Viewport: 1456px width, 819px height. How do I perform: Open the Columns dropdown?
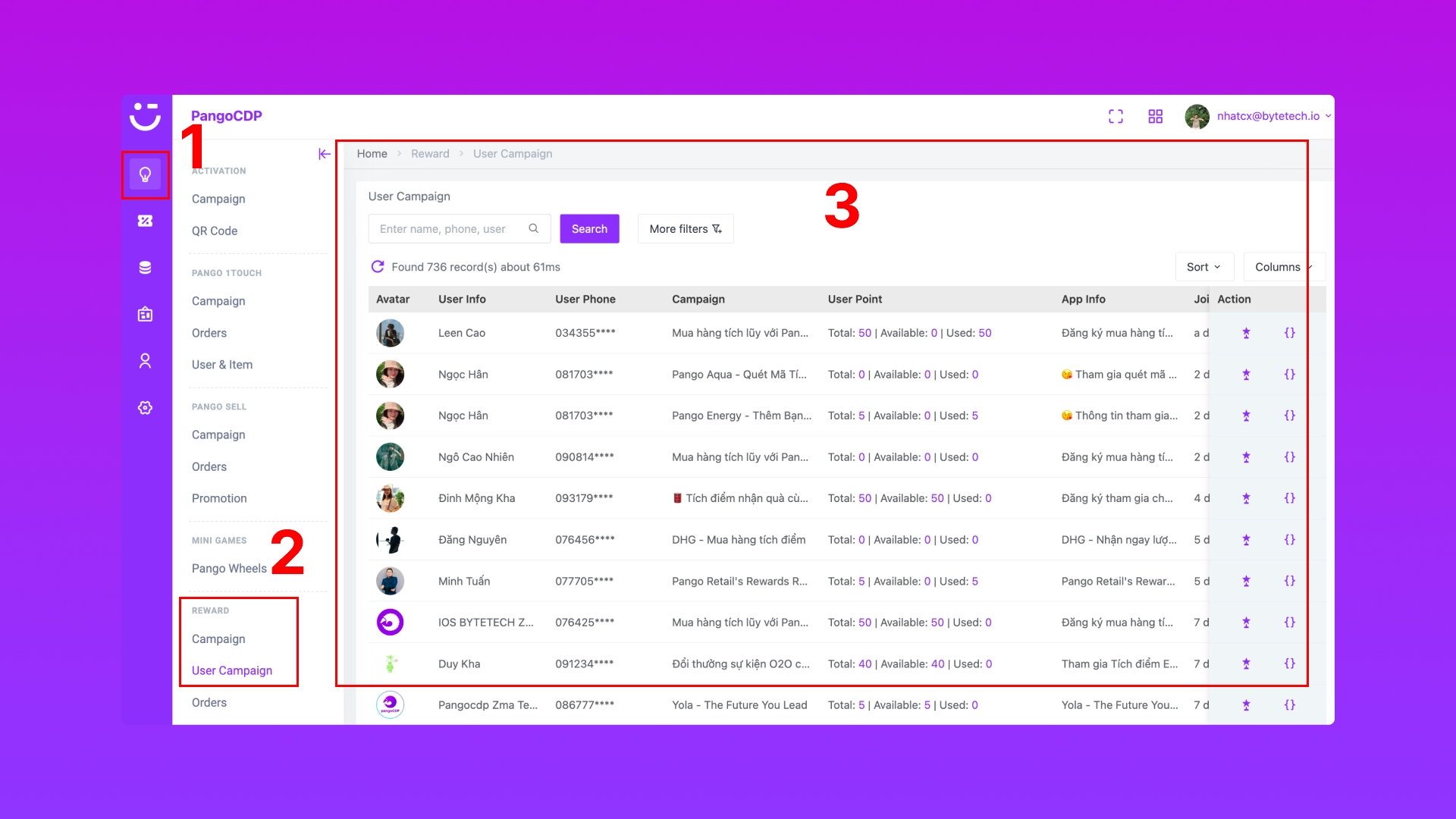tap(1283, 267)
